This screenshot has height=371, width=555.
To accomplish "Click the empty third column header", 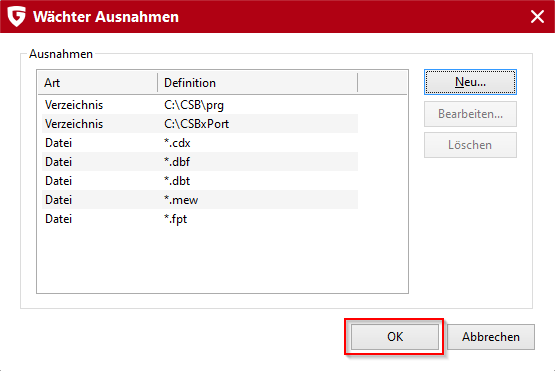I will [x=382, y=82].
